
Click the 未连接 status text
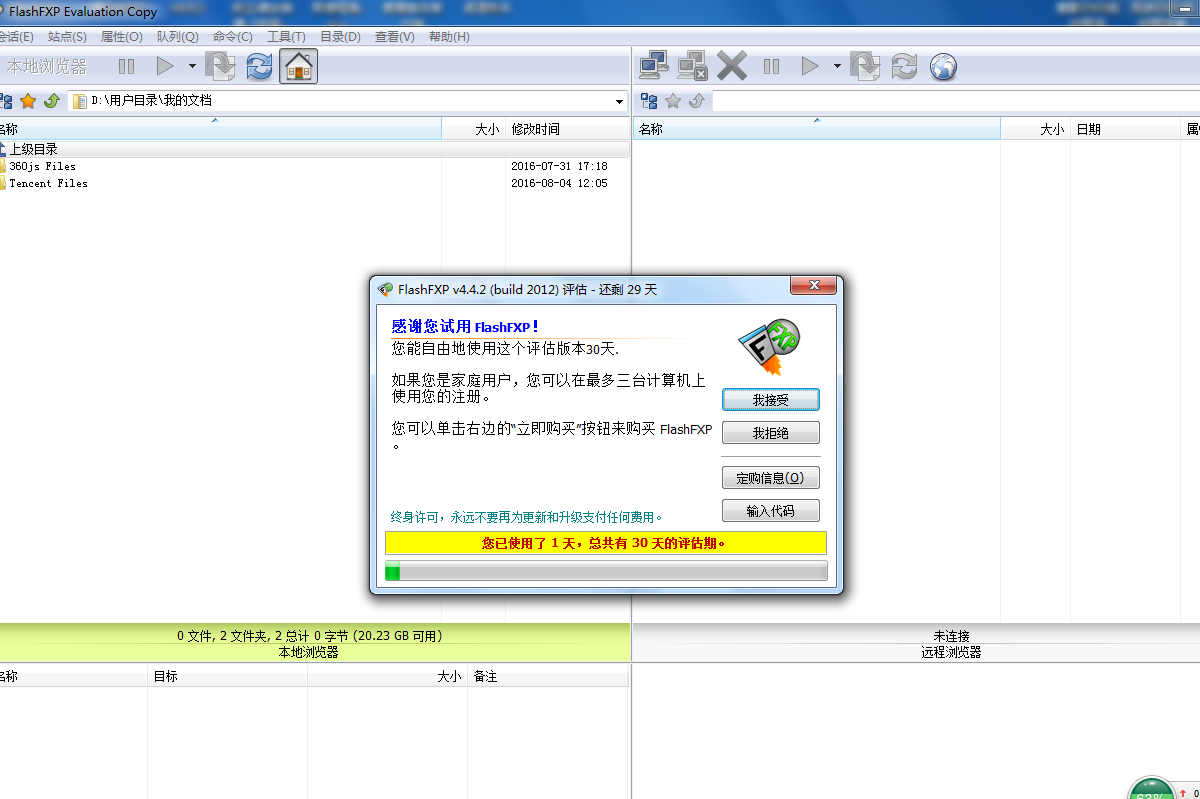[951, 636]
